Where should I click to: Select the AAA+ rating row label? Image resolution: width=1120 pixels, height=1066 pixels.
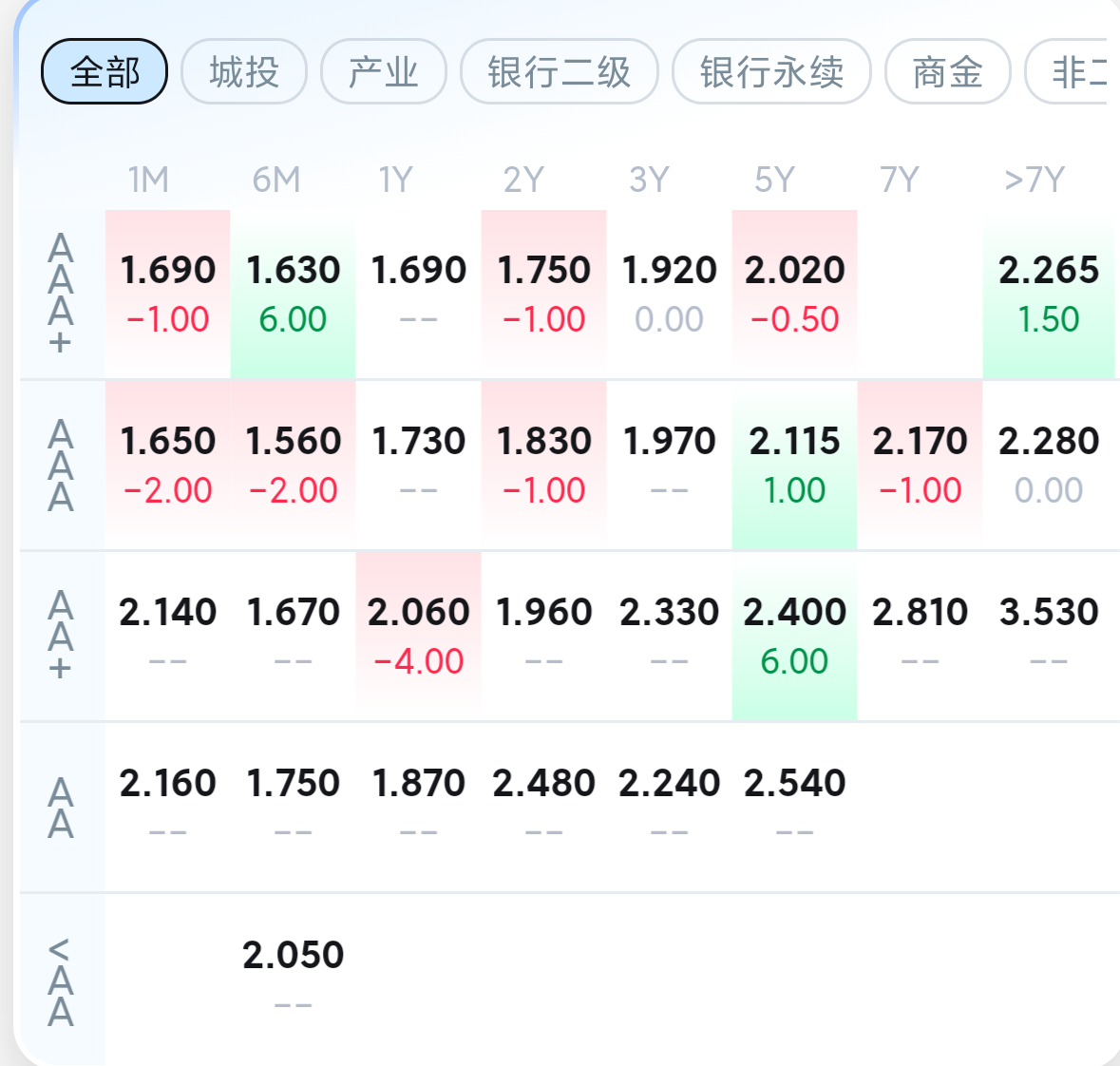tap(61, 293)
